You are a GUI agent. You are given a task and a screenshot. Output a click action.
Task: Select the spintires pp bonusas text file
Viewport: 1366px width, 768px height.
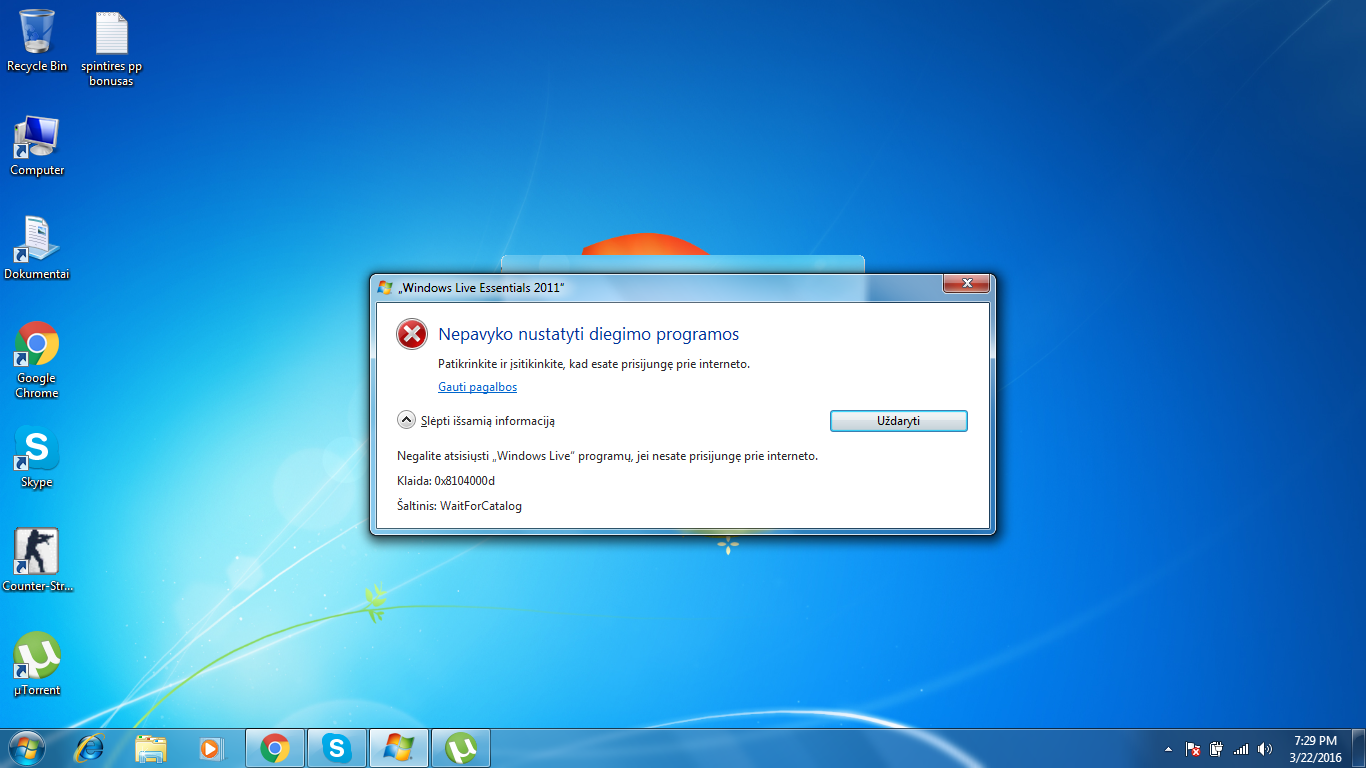pyautogui.click(x=111, y=48)
